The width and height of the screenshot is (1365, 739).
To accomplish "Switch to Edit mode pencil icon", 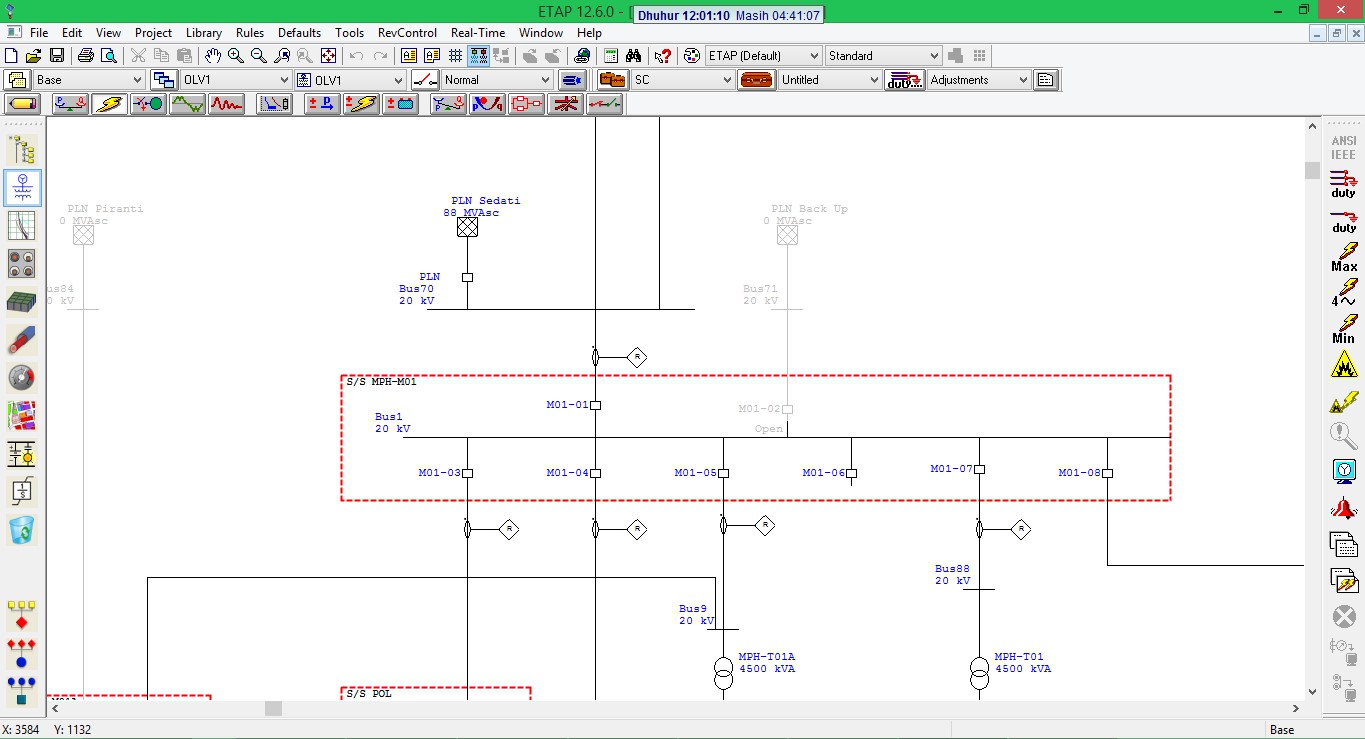I will tap(22, 104).
